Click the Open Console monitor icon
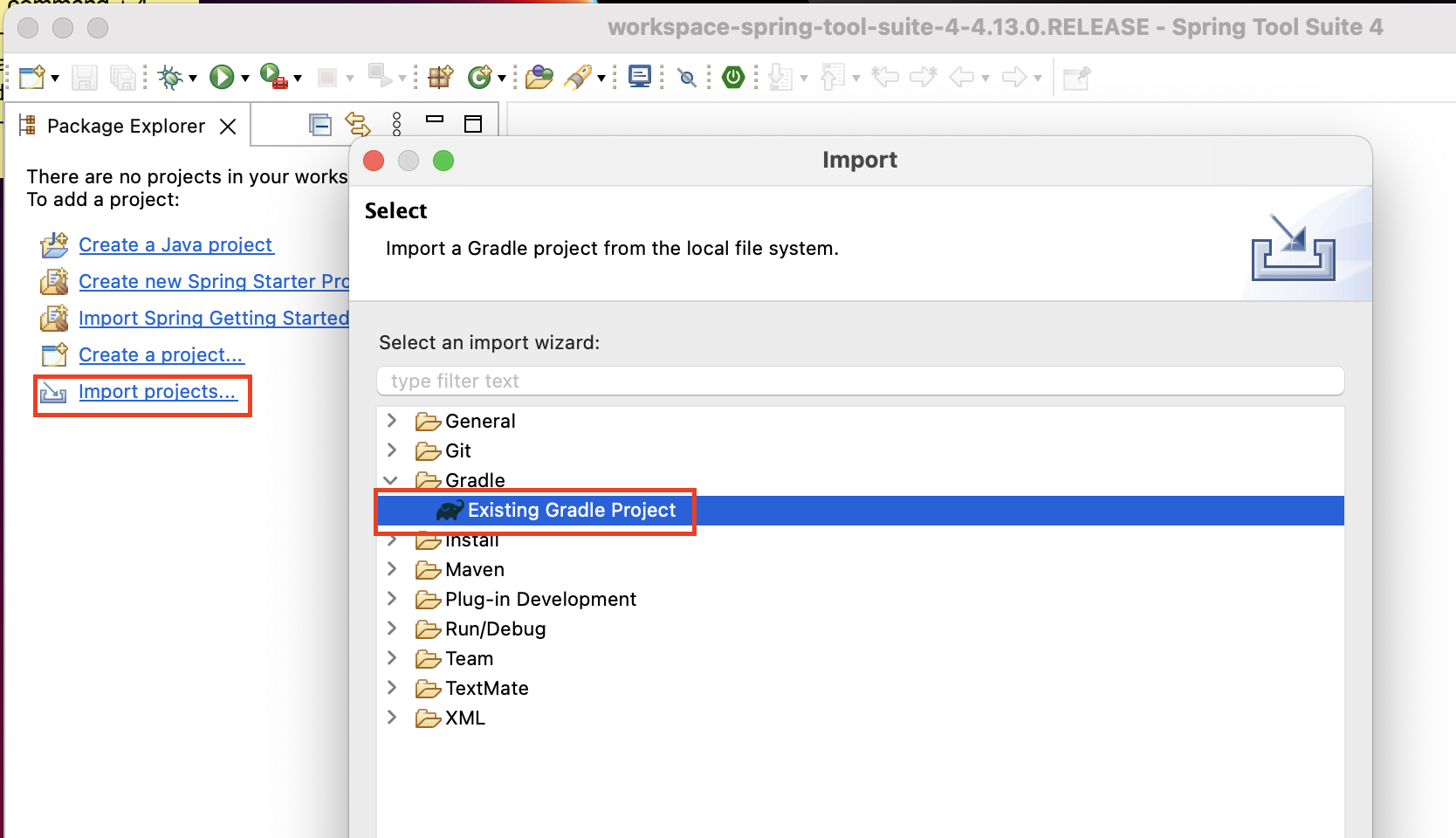Viewport: 1456px width, 838px height. pyautogui.click(x=640, y=77)
